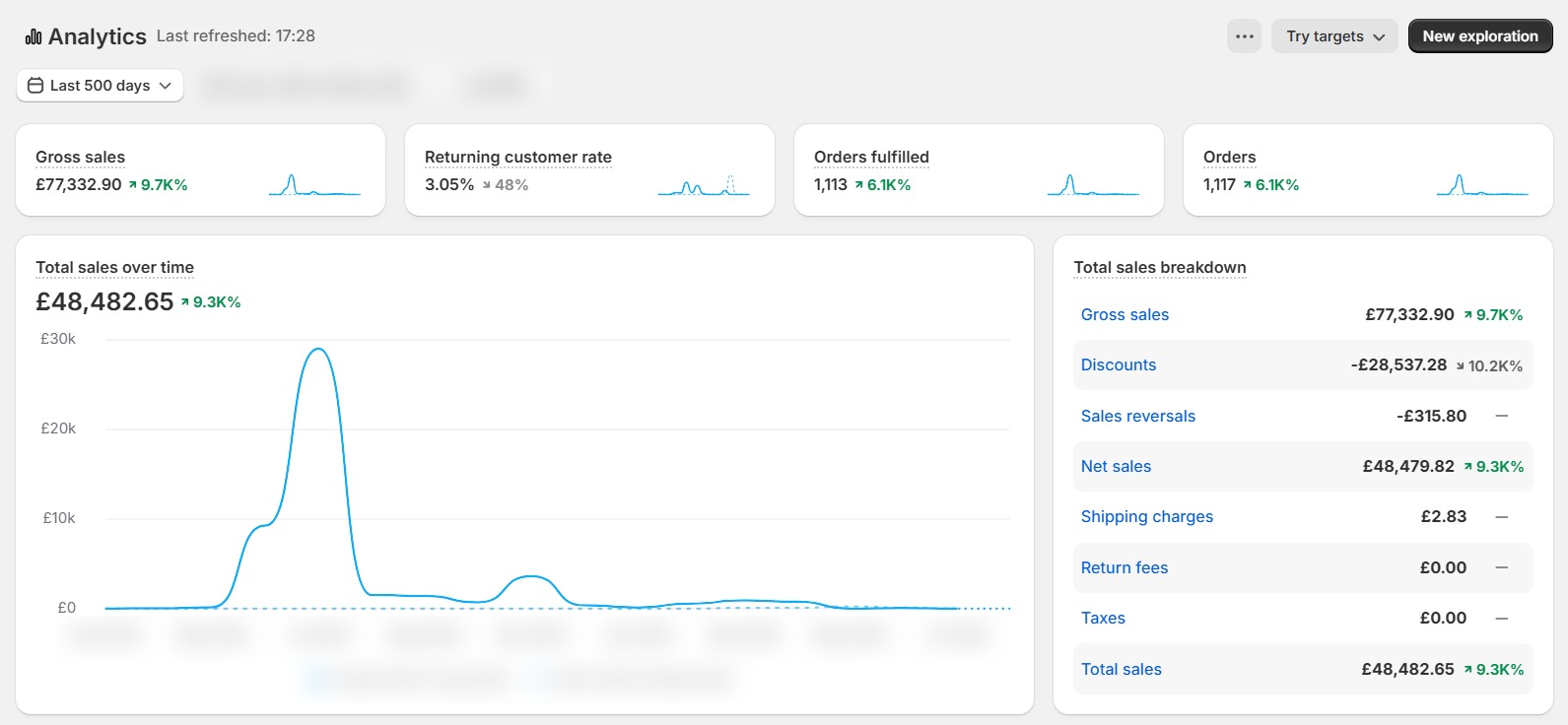Click the Gross sales card sparkline
The height and width of the screenshot is (725, 1568).
[x=314, y=185]
